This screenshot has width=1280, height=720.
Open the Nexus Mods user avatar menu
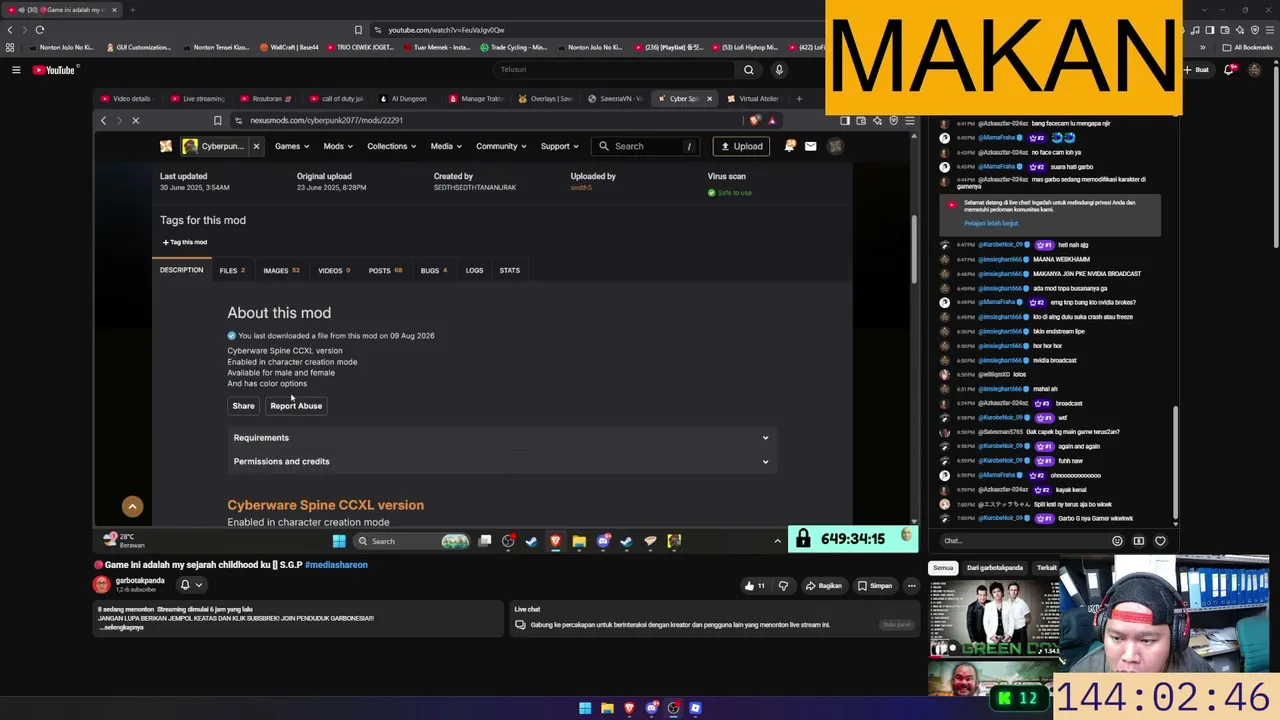click(x=835, y=146)
